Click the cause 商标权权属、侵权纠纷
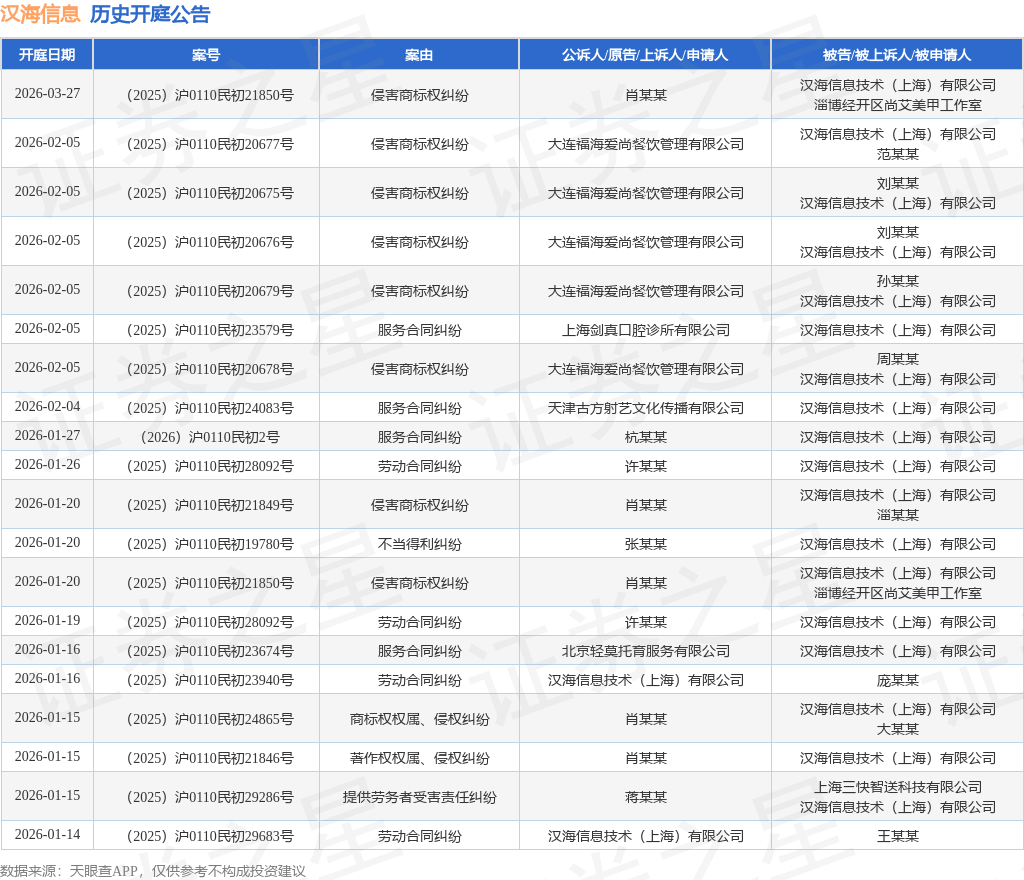The image size is (1024, 880). 419,719
